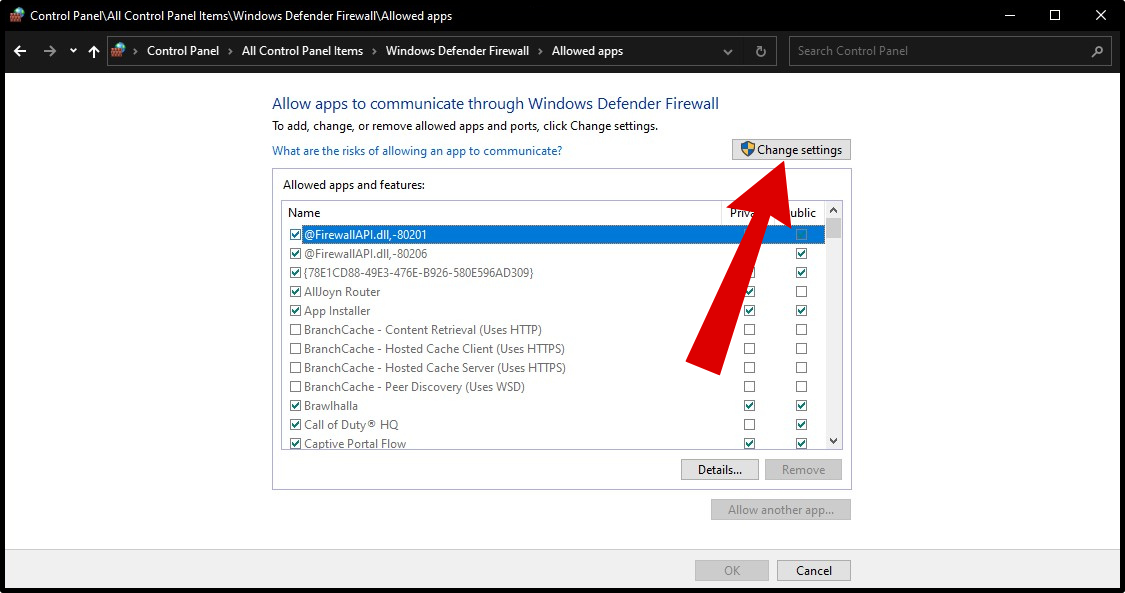Close the Allowed apps window
This screenshot has height=593, width=1125.
[x=1101, y=15]
